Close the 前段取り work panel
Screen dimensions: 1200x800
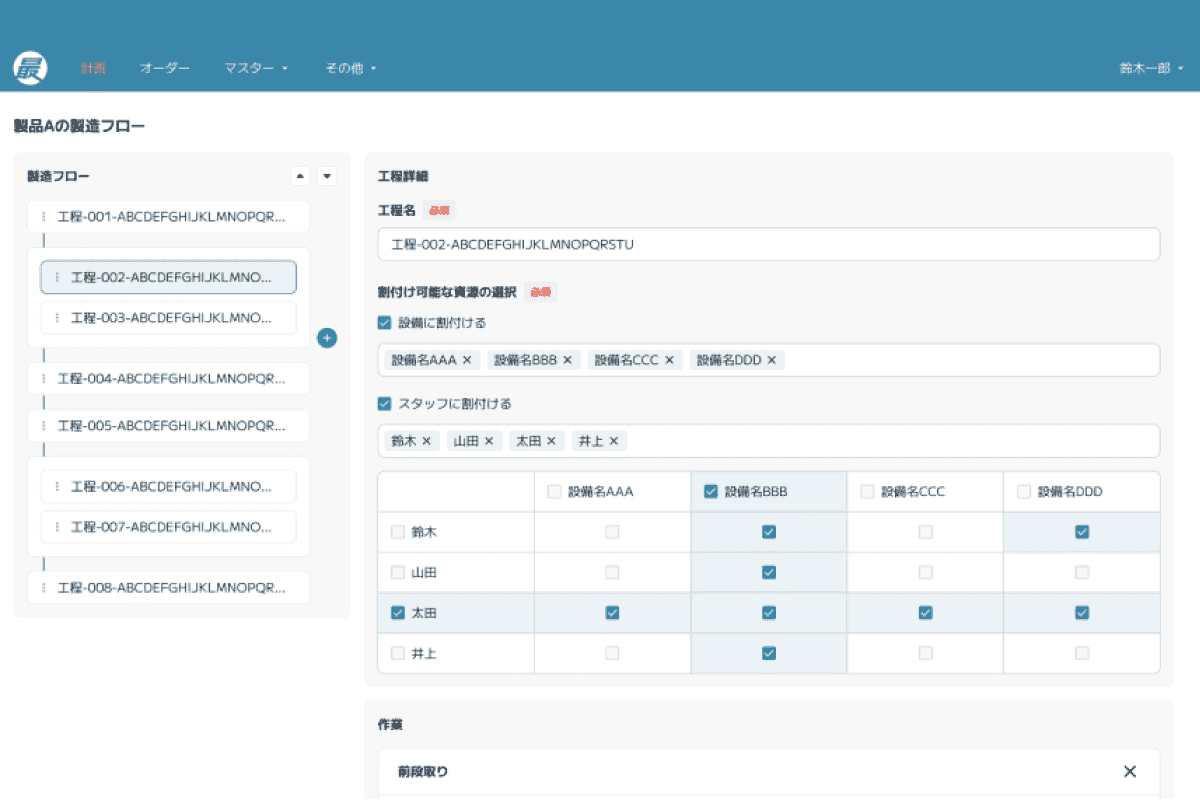click(1130, 771)
